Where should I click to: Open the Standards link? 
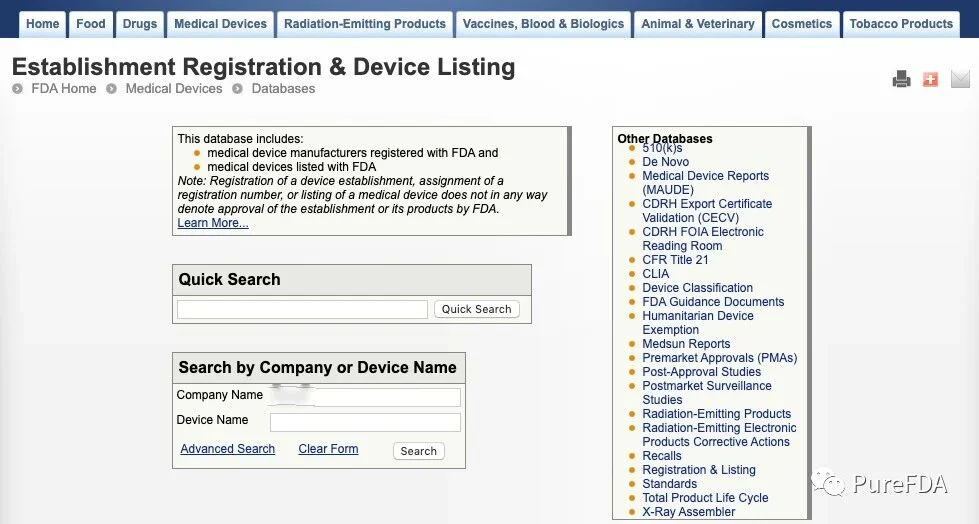click(x=669, y=484)
